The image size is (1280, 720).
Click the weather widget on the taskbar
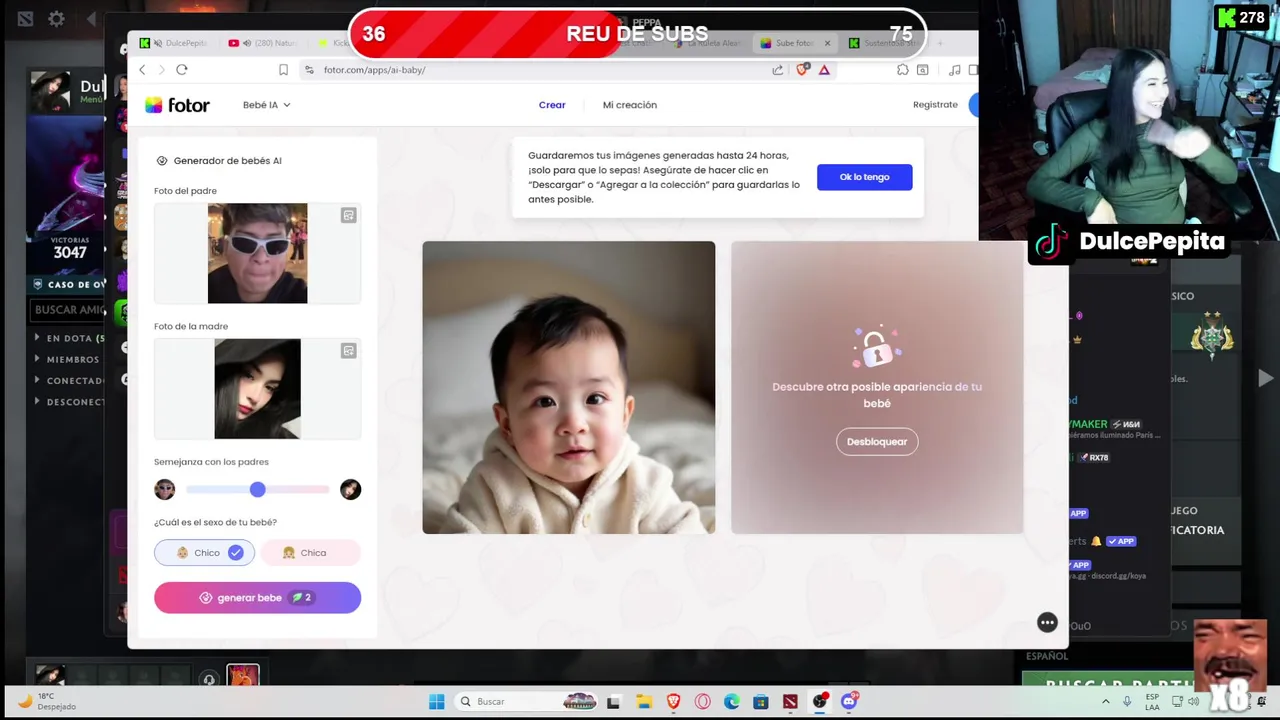(46, 702)
